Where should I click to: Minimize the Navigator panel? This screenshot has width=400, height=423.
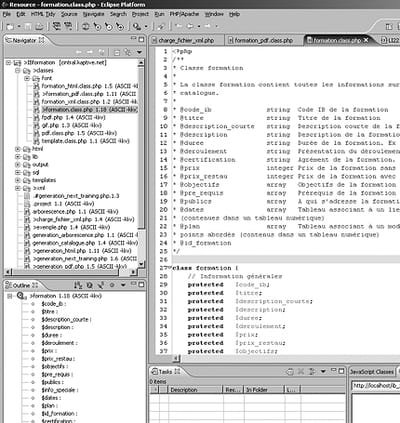point(133,39)
